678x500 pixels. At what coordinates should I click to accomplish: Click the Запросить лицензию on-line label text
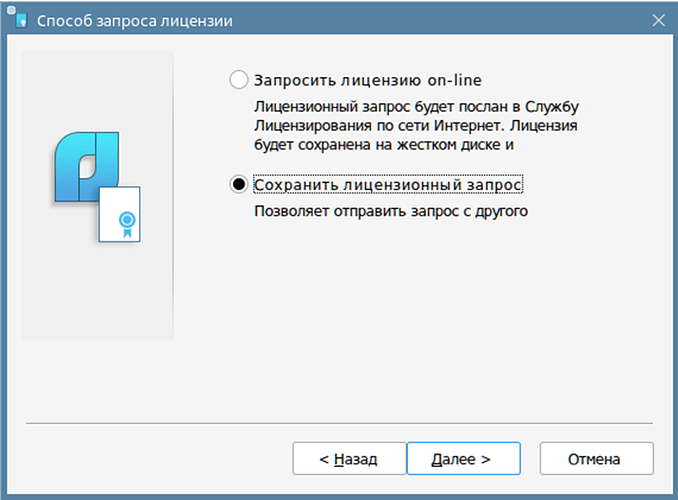pyautogui.click(x=368, y=80)
